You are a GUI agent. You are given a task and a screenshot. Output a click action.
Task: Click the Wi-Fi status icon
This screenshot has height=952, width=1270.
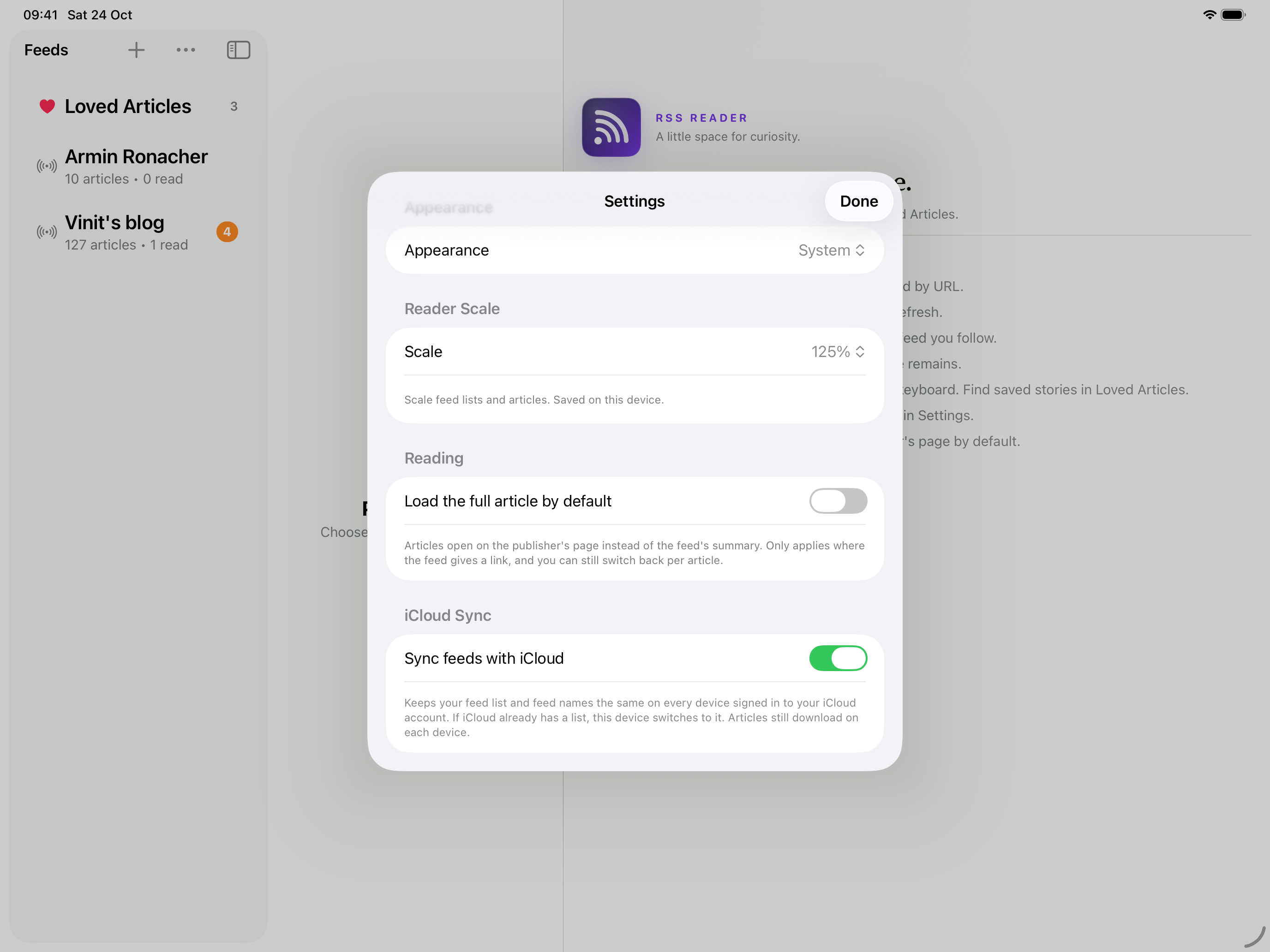(1209, 15)
